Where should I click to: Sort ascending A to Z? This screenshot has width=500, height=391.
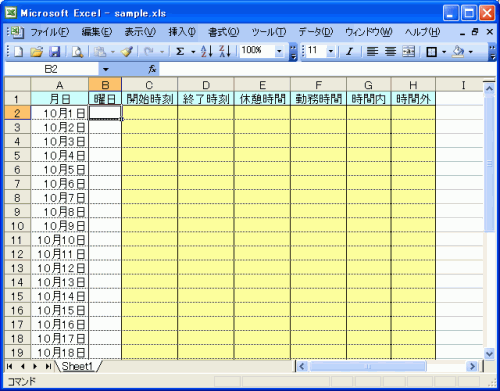(207, 51)
